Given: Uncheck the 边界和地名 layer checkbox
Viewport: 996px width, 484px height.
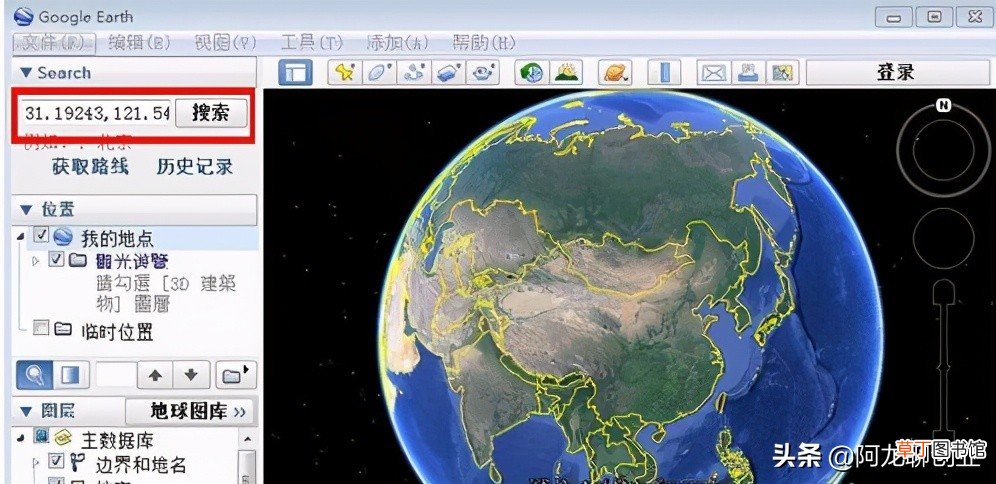Looking at the screenshot, I should tap(56, 460).
